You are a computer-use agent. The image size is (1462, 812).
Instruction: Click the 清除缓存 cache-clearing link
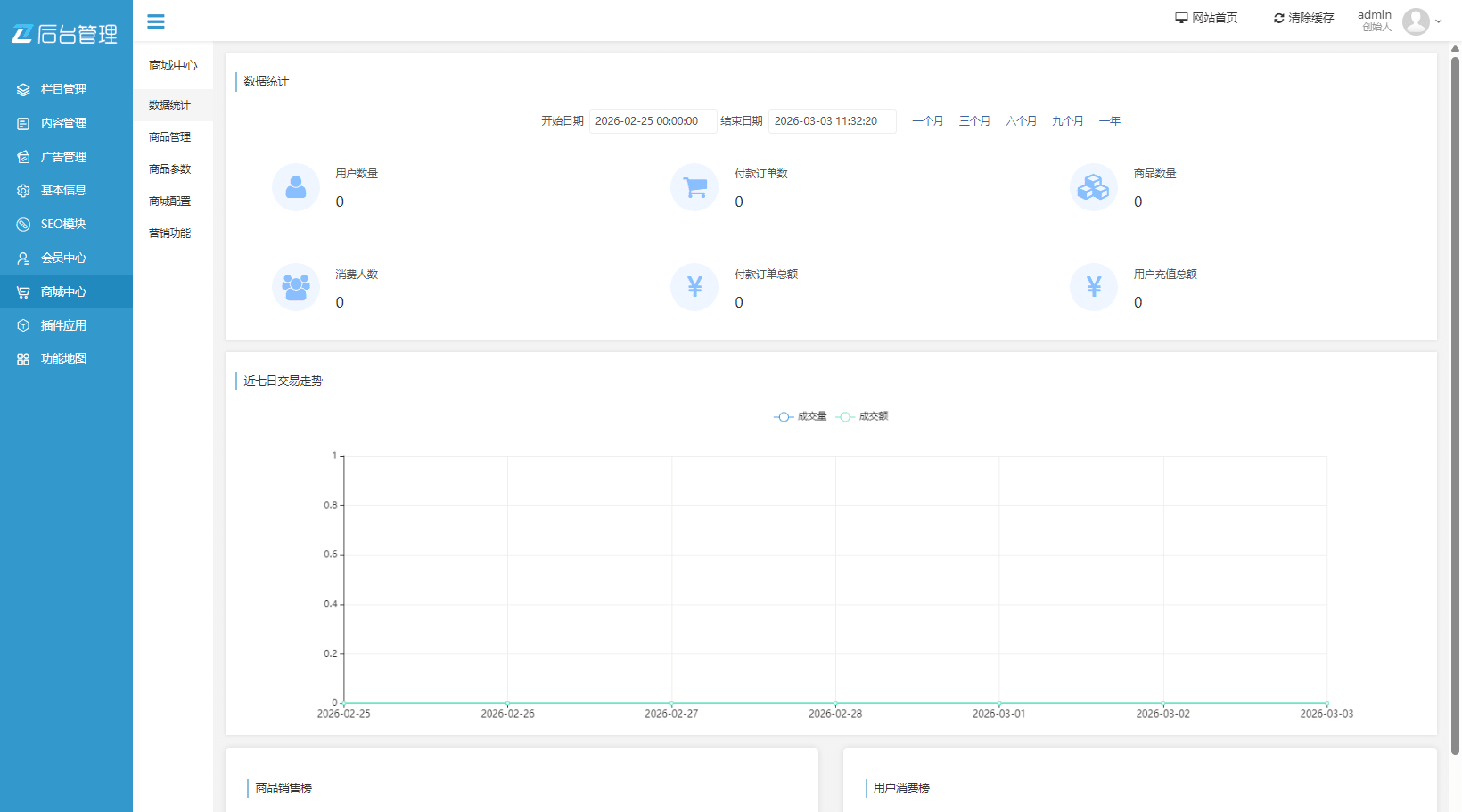click(1302, 17)
